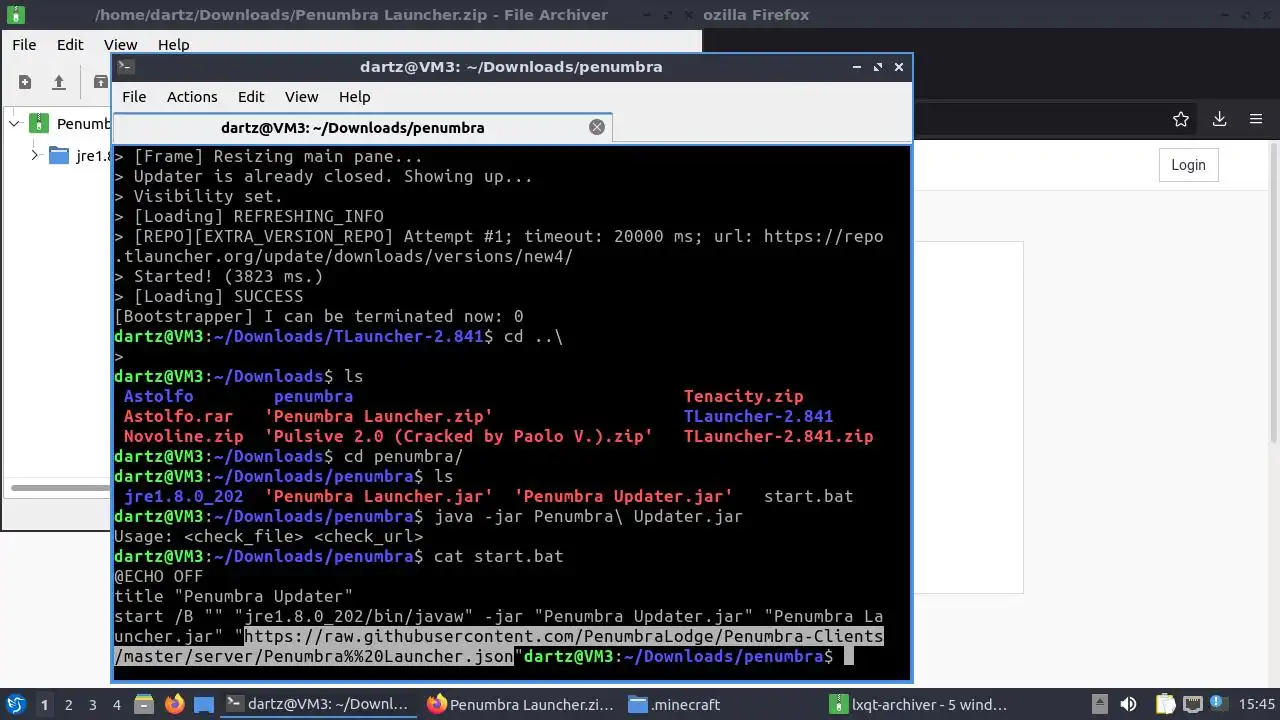Click the green Penumbra zip archive icon in tree
This screenshot has width=1280, height=720.
pyautogui.click(x=39, y=123)
